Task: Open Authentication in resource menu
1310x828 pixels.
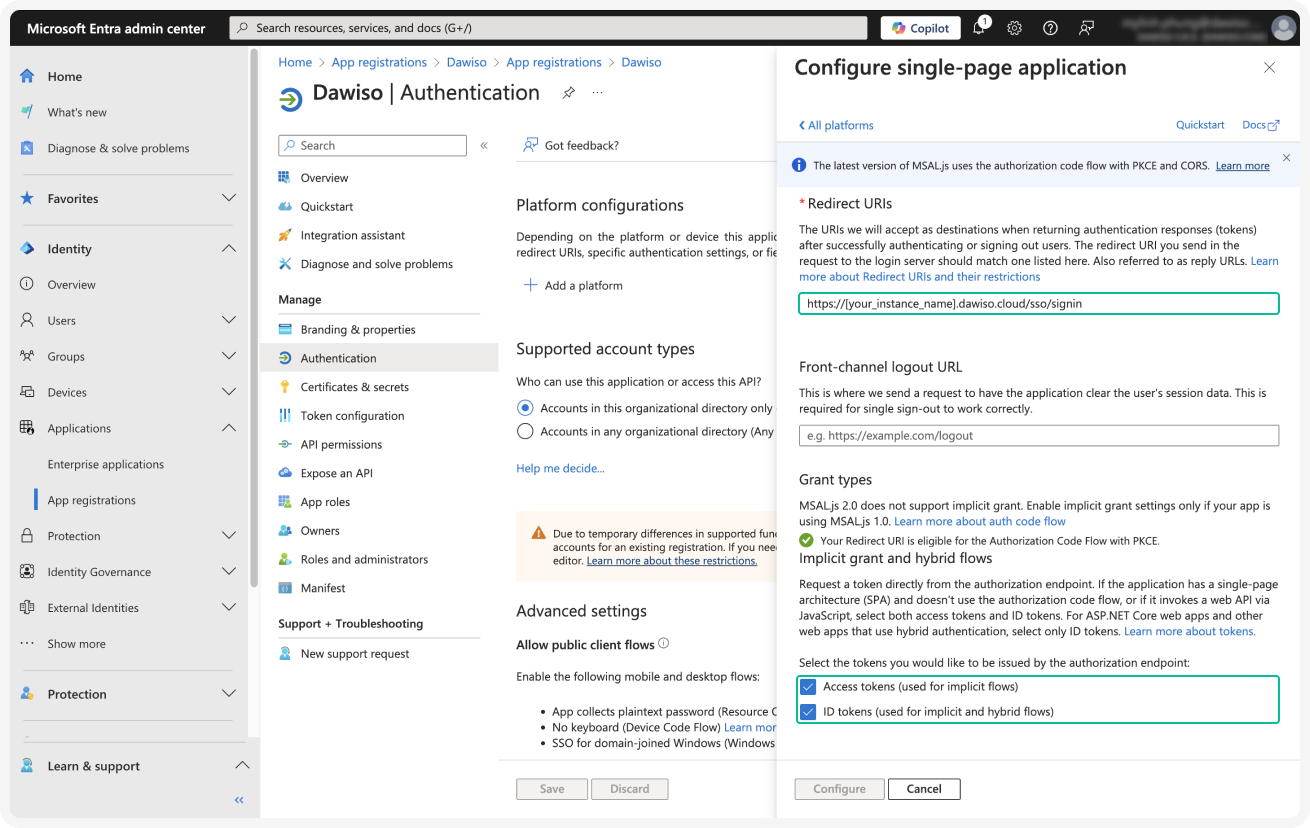Action: (x=379, y=358)
